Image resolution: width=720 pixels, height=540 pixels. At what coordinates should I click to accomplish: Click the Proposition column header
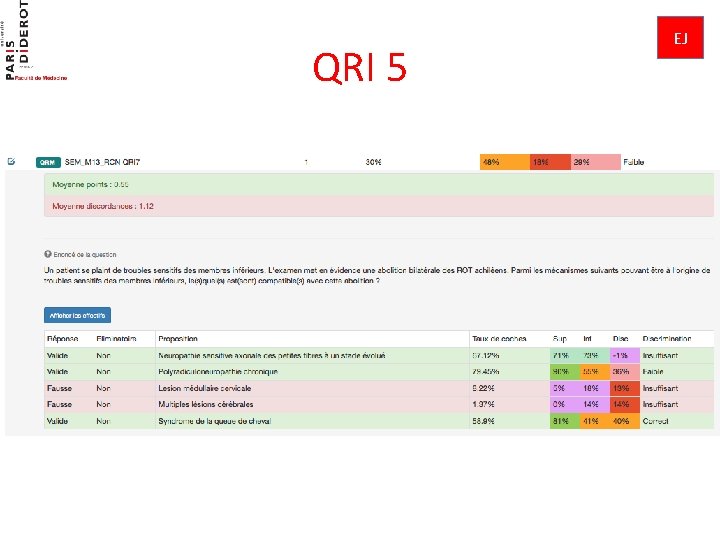click(178, 339)
